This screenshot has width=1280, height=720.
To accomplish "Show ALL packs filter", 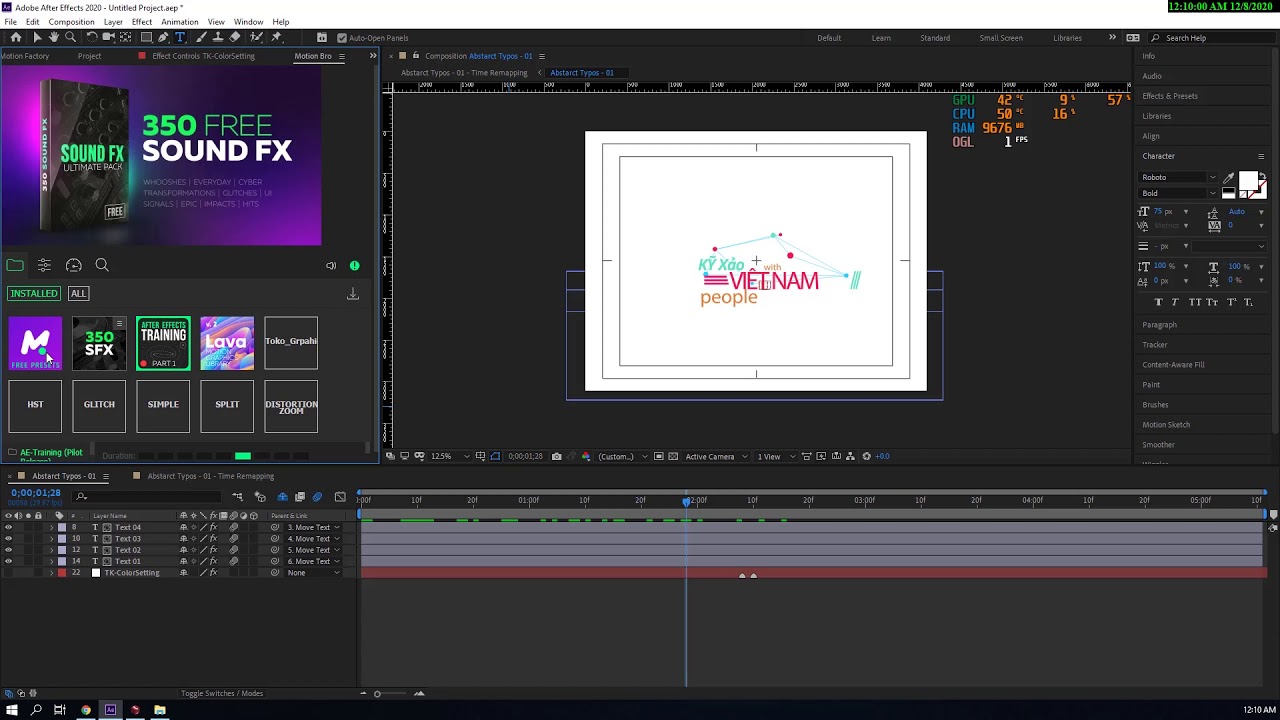I will 78,294.
